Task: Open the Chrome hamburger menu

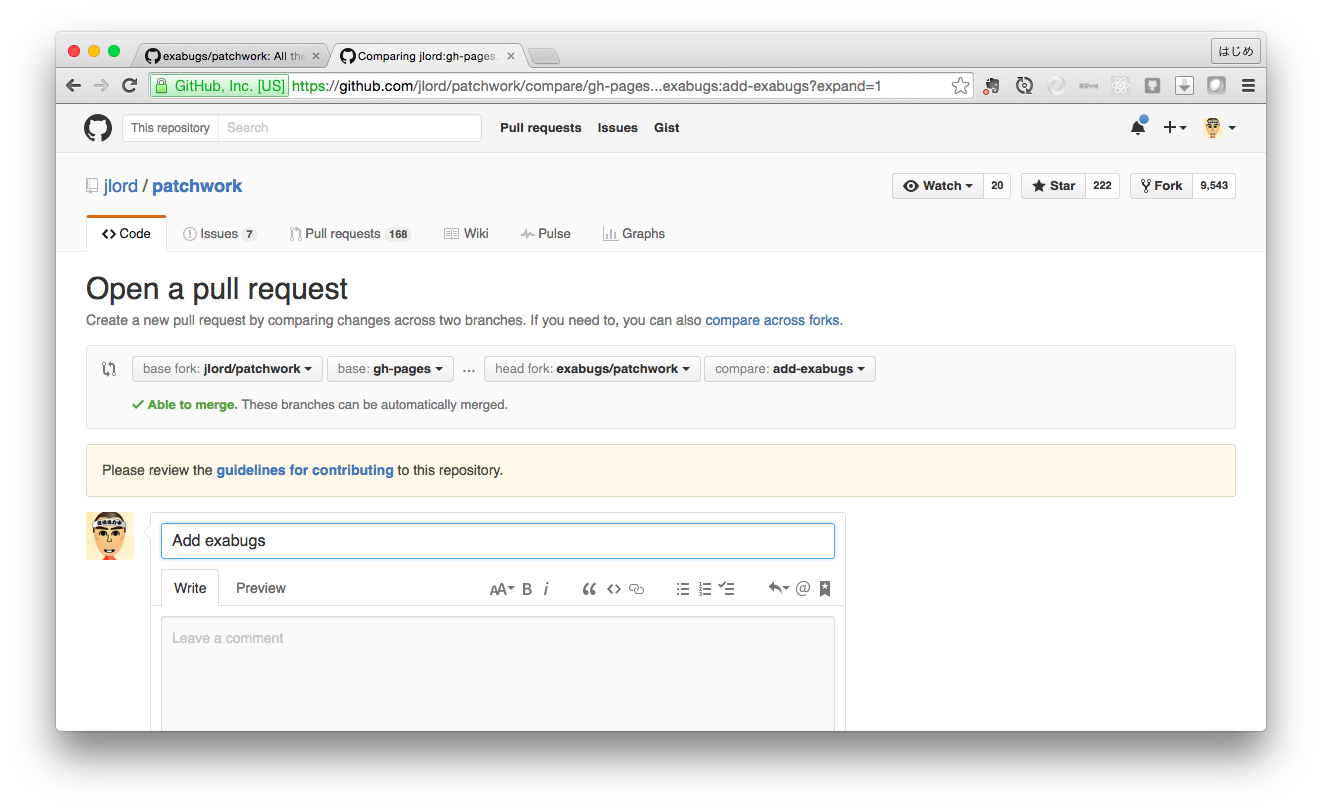Action: pyautogui.click(x=1248, y=86)
